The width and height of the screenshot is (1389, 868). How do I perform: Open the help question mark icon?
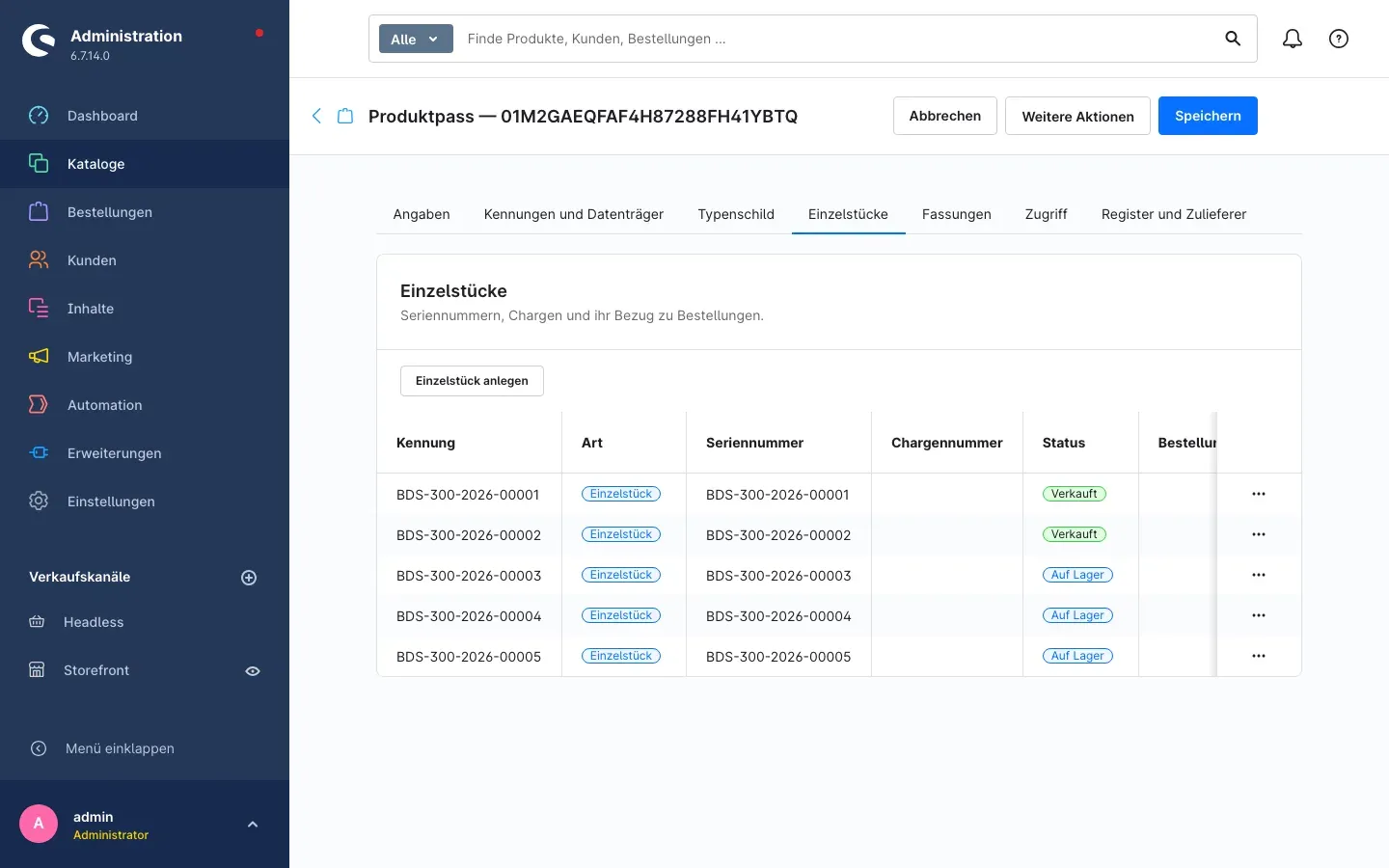pos(1339,39)
